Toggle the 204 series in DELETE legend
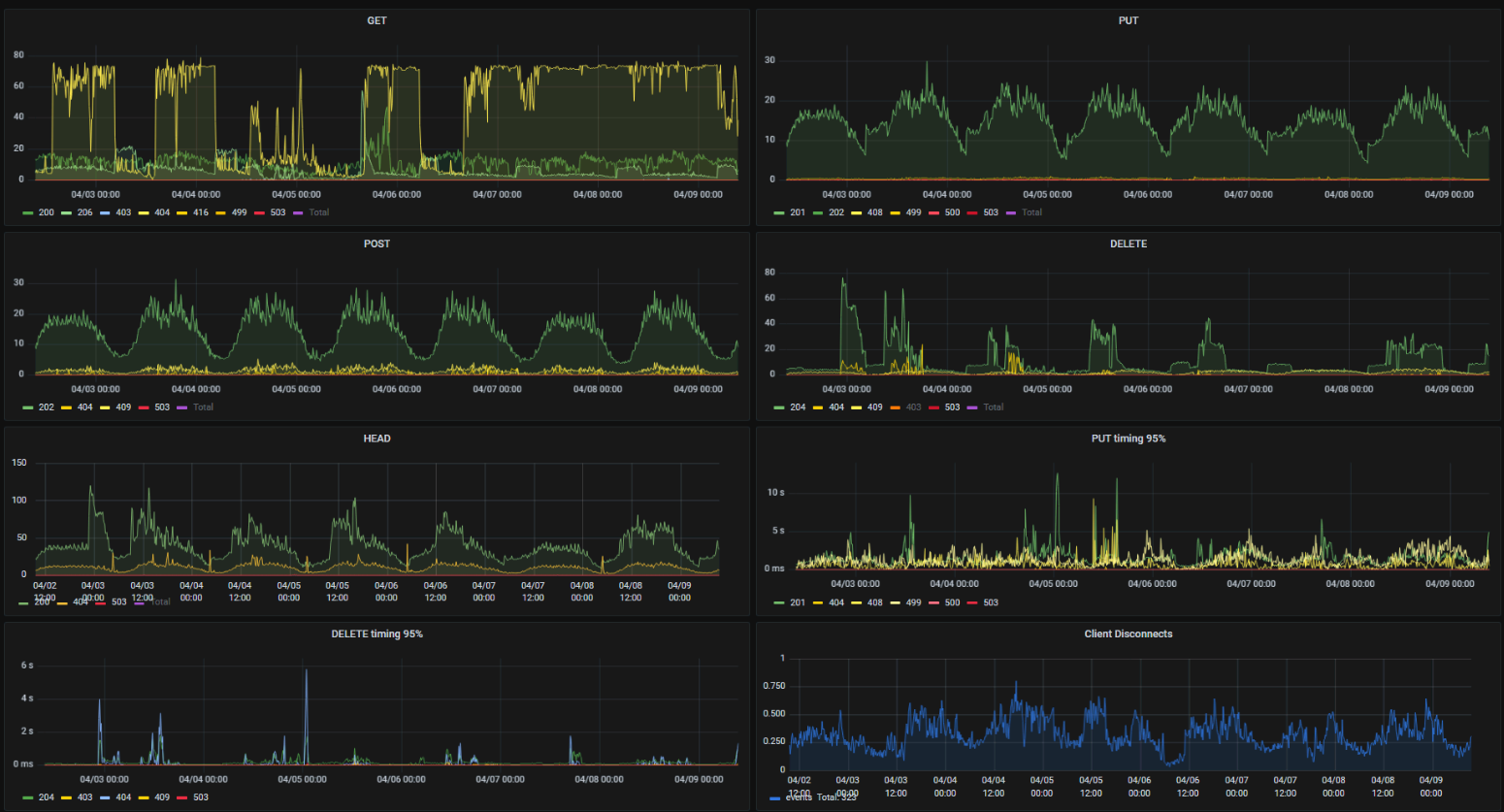Screen dimensions: 1504x812 click(798, 407)
